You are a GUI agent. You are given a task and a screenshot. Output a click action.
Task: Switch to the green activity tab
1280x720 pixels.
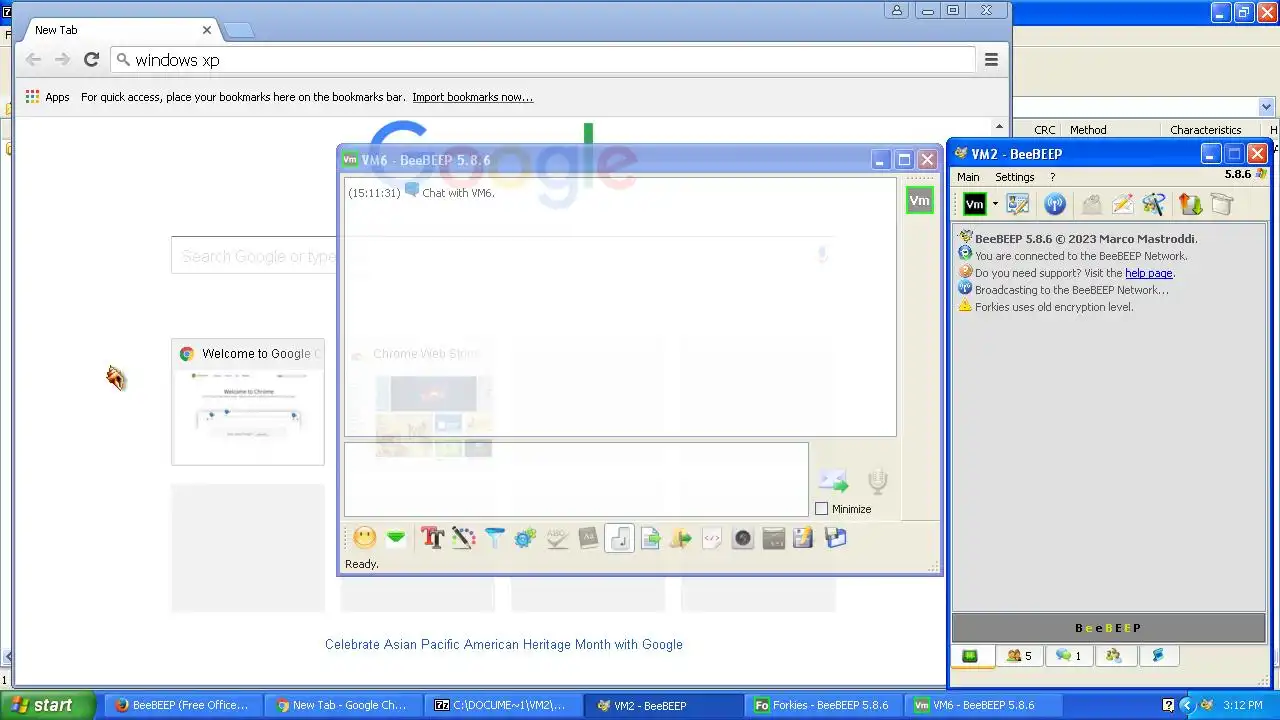coord(970,656)
